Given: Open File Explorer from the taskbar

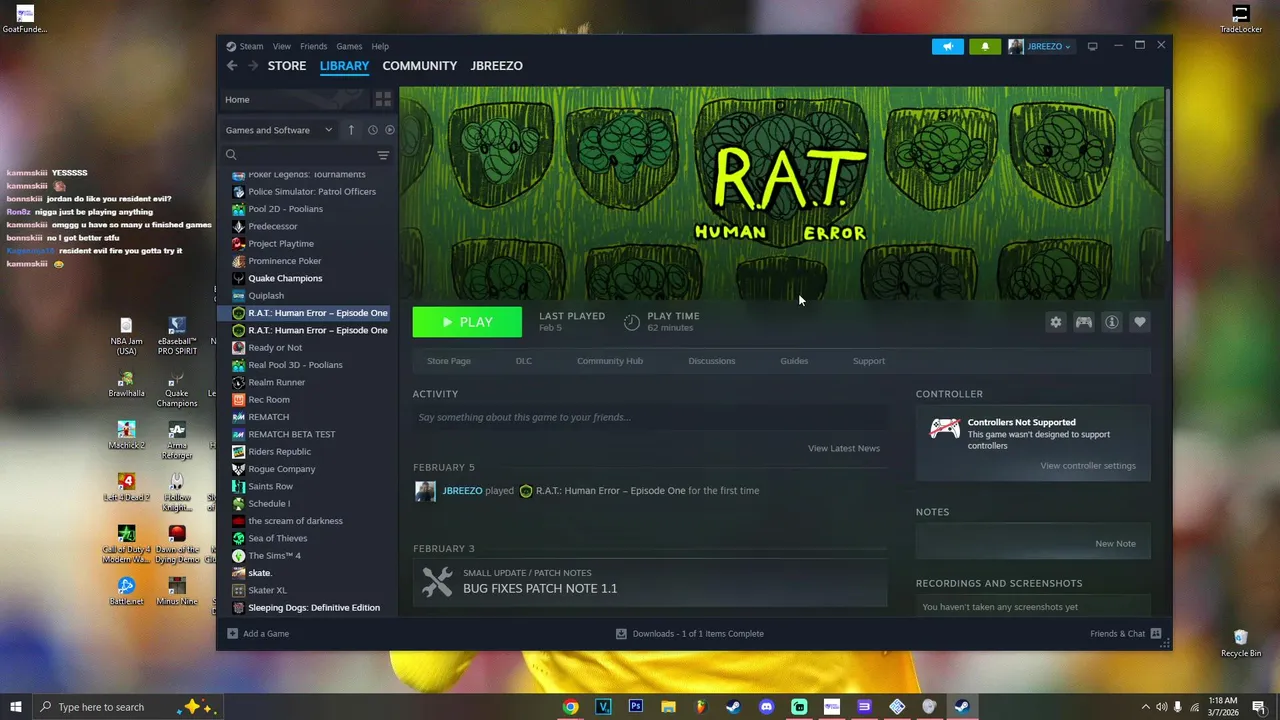Looking at the screenshot, I should point(668,707).
